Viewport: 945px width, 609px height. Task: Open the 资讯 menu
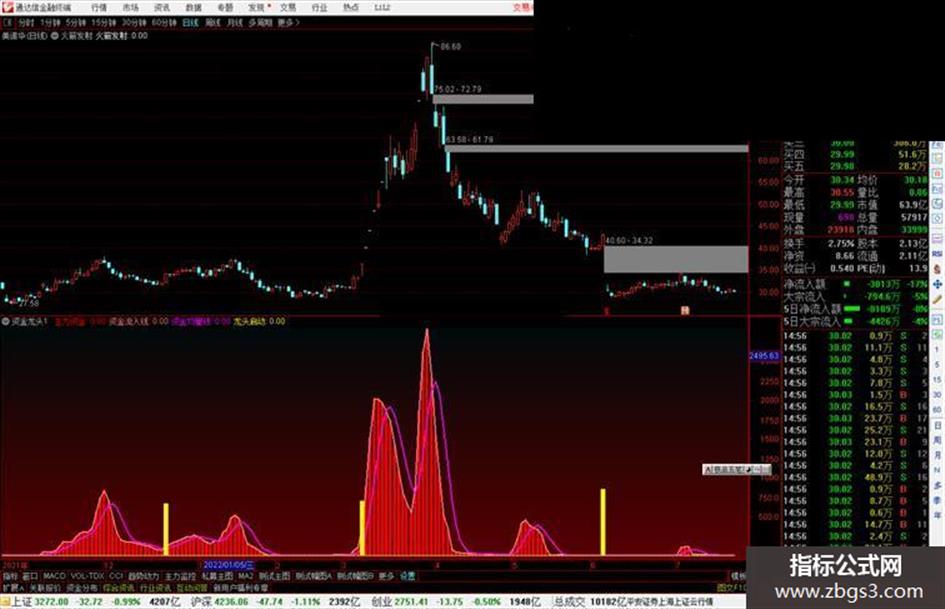point(162,7)
